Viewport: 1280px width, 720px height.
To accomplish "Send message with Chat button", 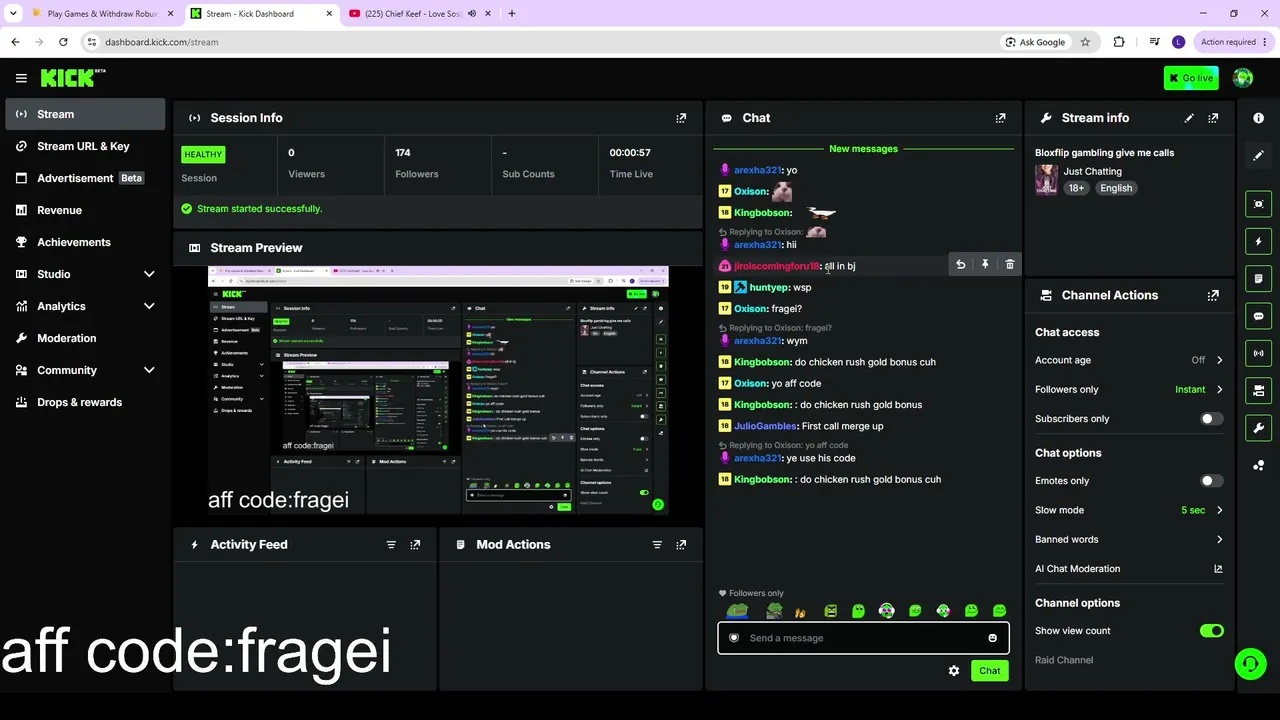I will [989, 671].
